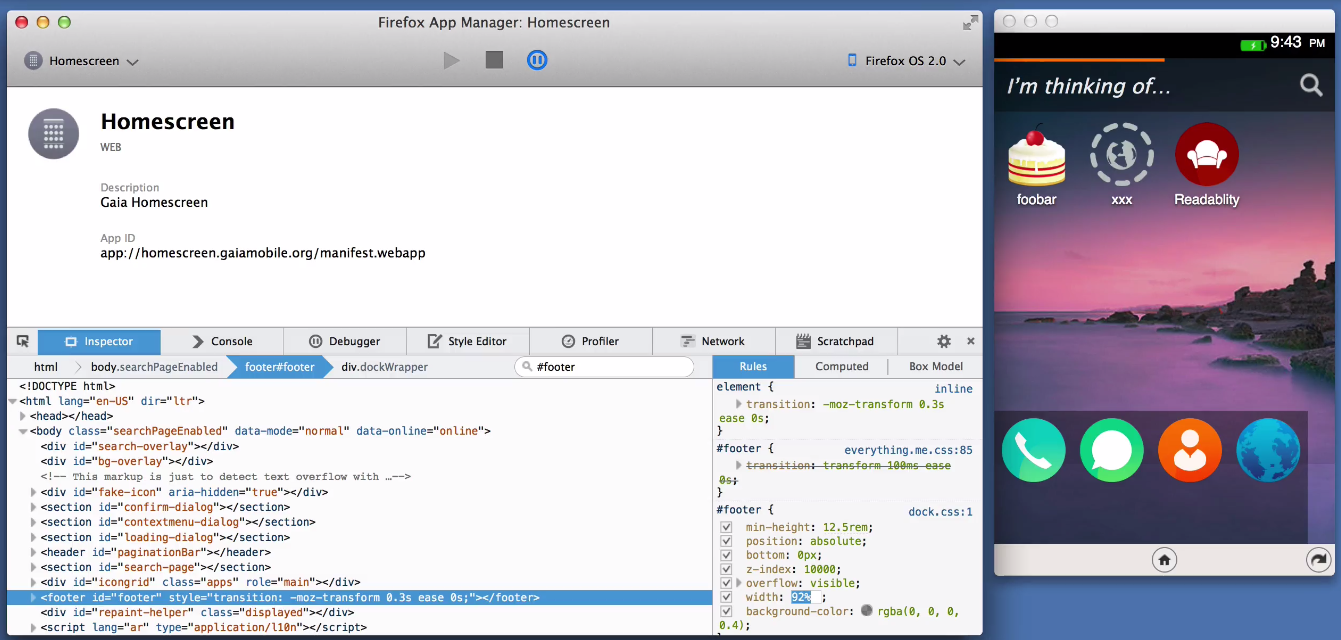Open the Phone dialer app in dock

pyautogui.click(x=1033, y=451)
